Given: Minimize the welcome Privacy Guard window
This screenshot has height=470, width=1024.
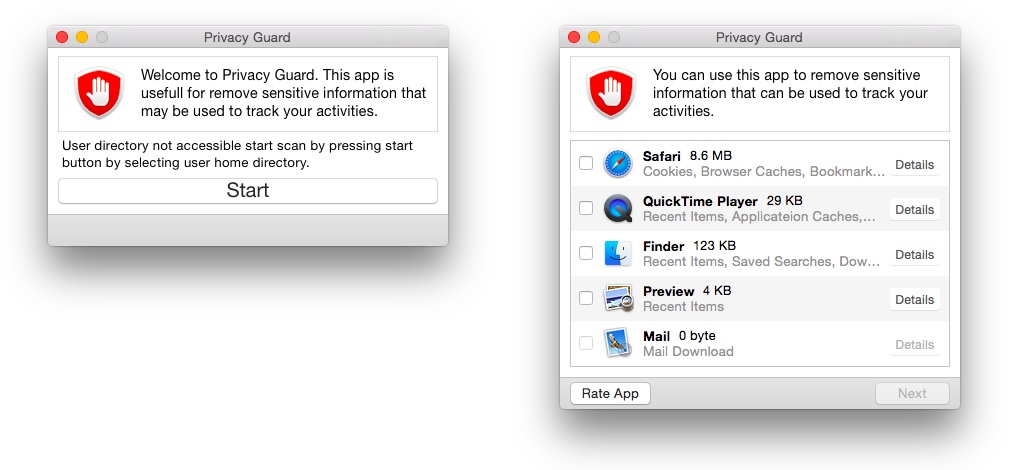Looking at the screenshot, I should pyautogui.click(x=82, y=37).
